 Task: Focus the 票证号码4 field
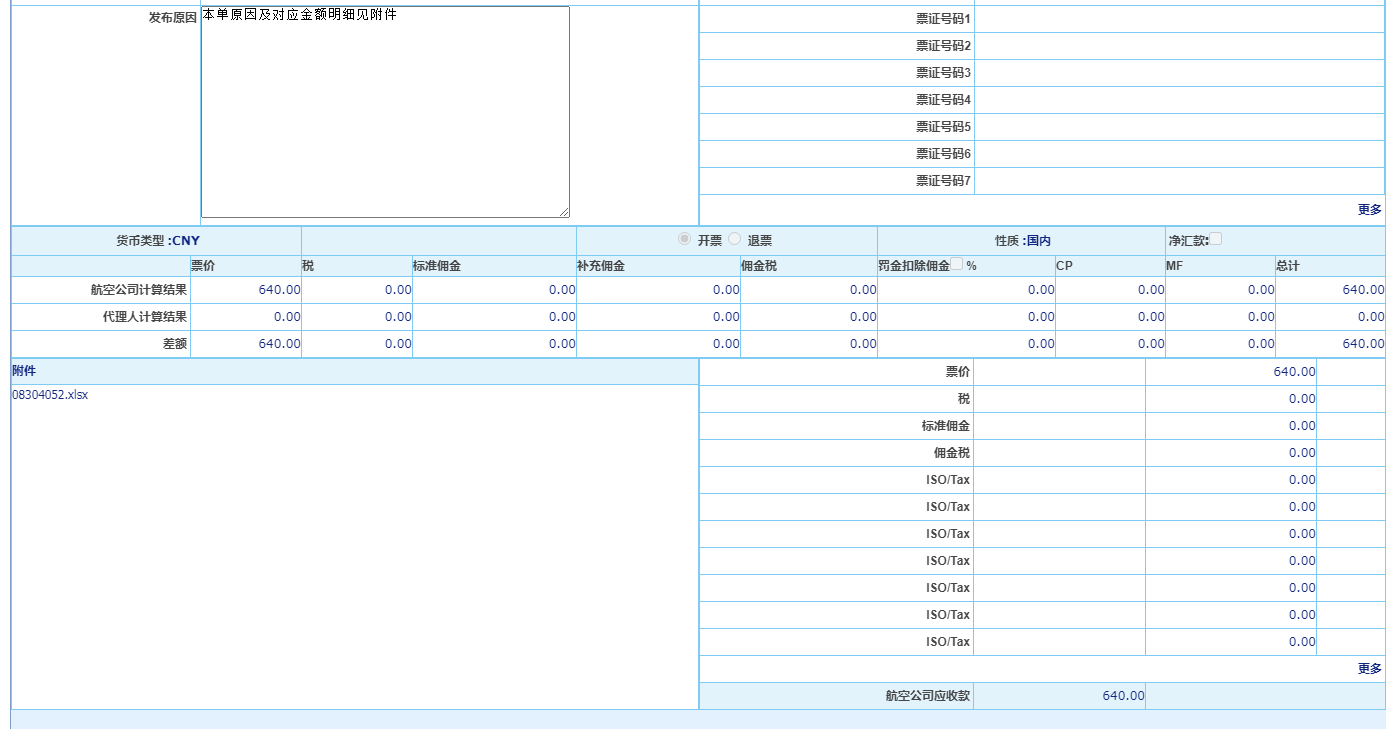pyautogui.click(x=1179, y=100)
